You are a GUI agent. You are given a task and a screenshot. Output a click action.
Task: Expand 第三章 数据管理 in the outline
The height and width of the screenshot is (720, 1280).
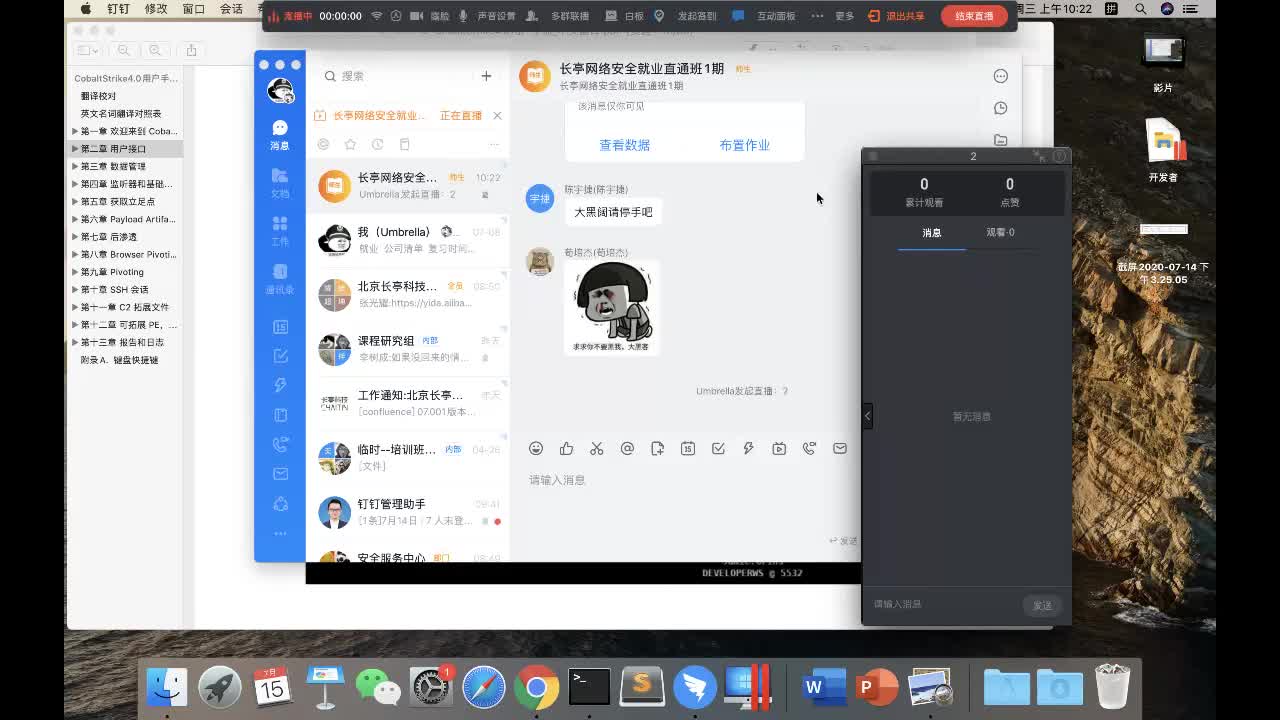[x=75, y=166]
